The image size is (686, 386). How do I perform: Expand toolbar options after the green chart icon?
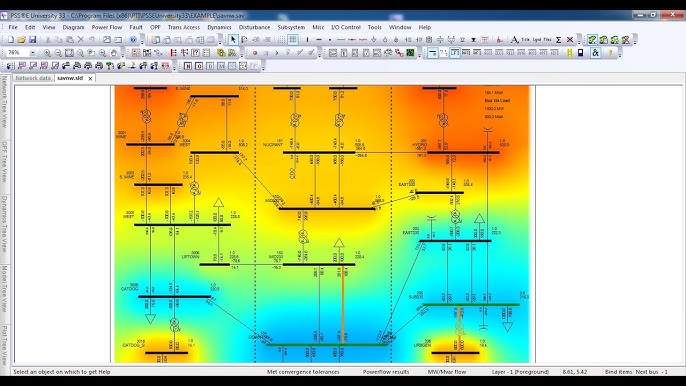pos(420,53)
